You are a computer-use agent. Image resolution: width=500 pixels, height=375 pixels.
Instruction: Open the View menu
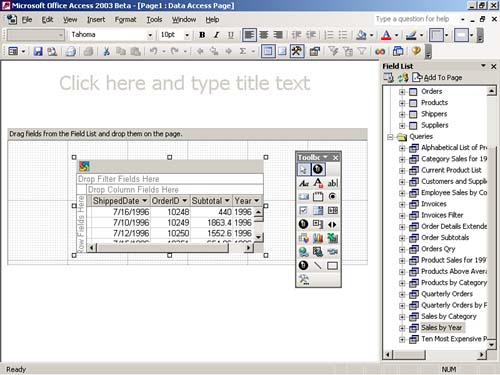[x=70, y=20]
